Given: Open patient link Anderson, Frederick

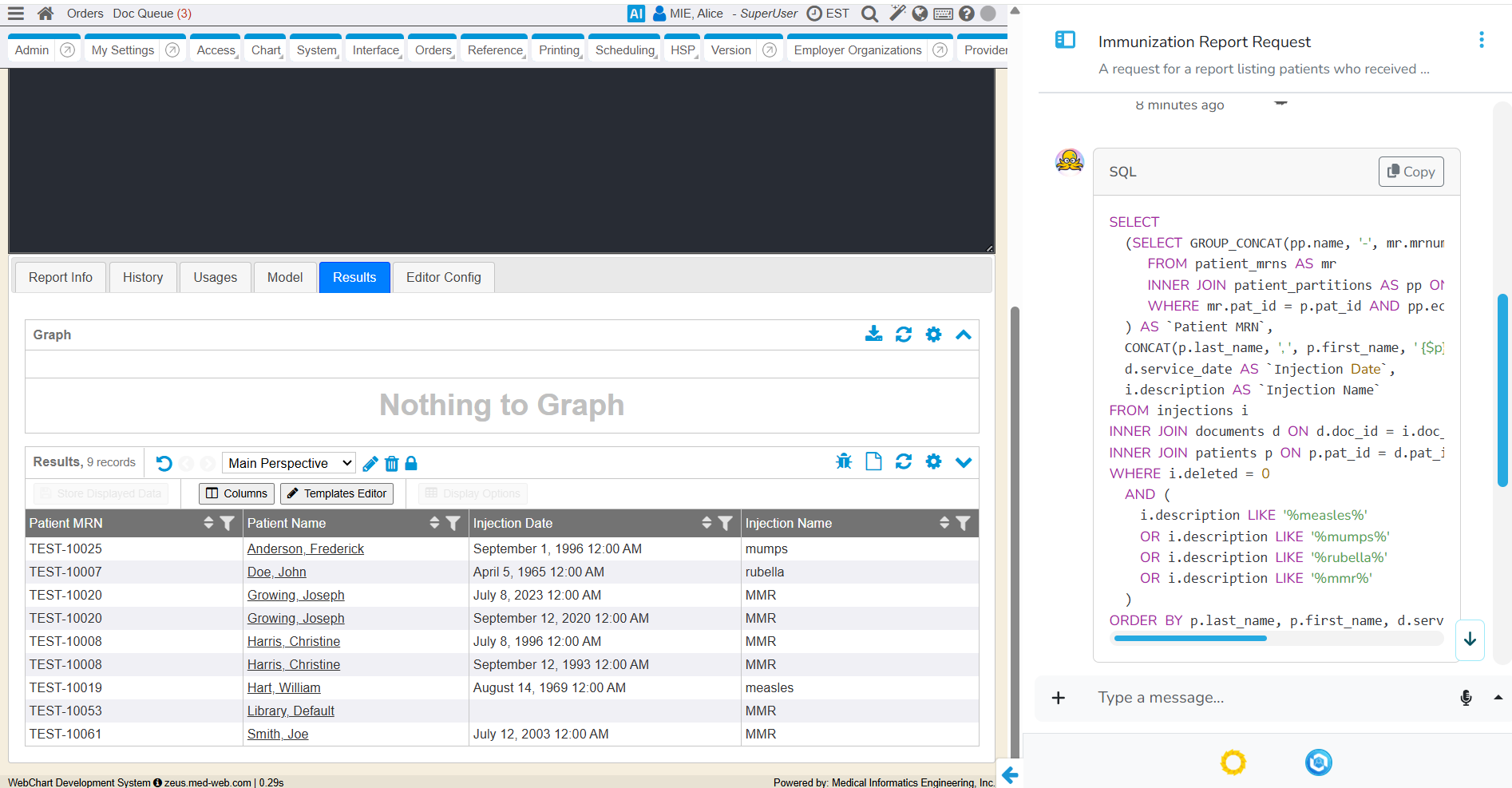Looking at the screenshot, I should [x=305, y=548].
